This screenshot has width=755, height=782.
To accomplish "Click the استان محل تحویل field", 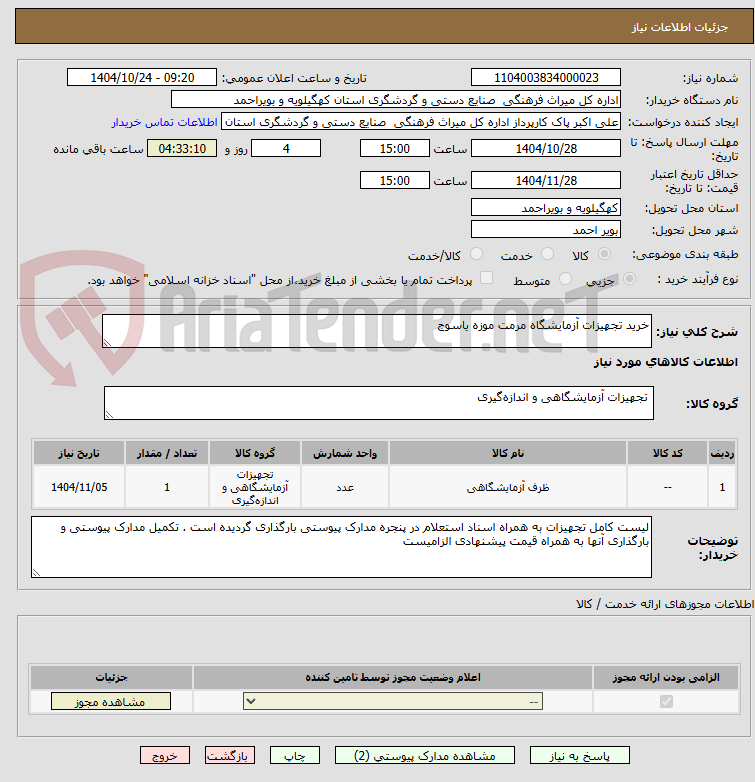I will click(x=546, y=207).
